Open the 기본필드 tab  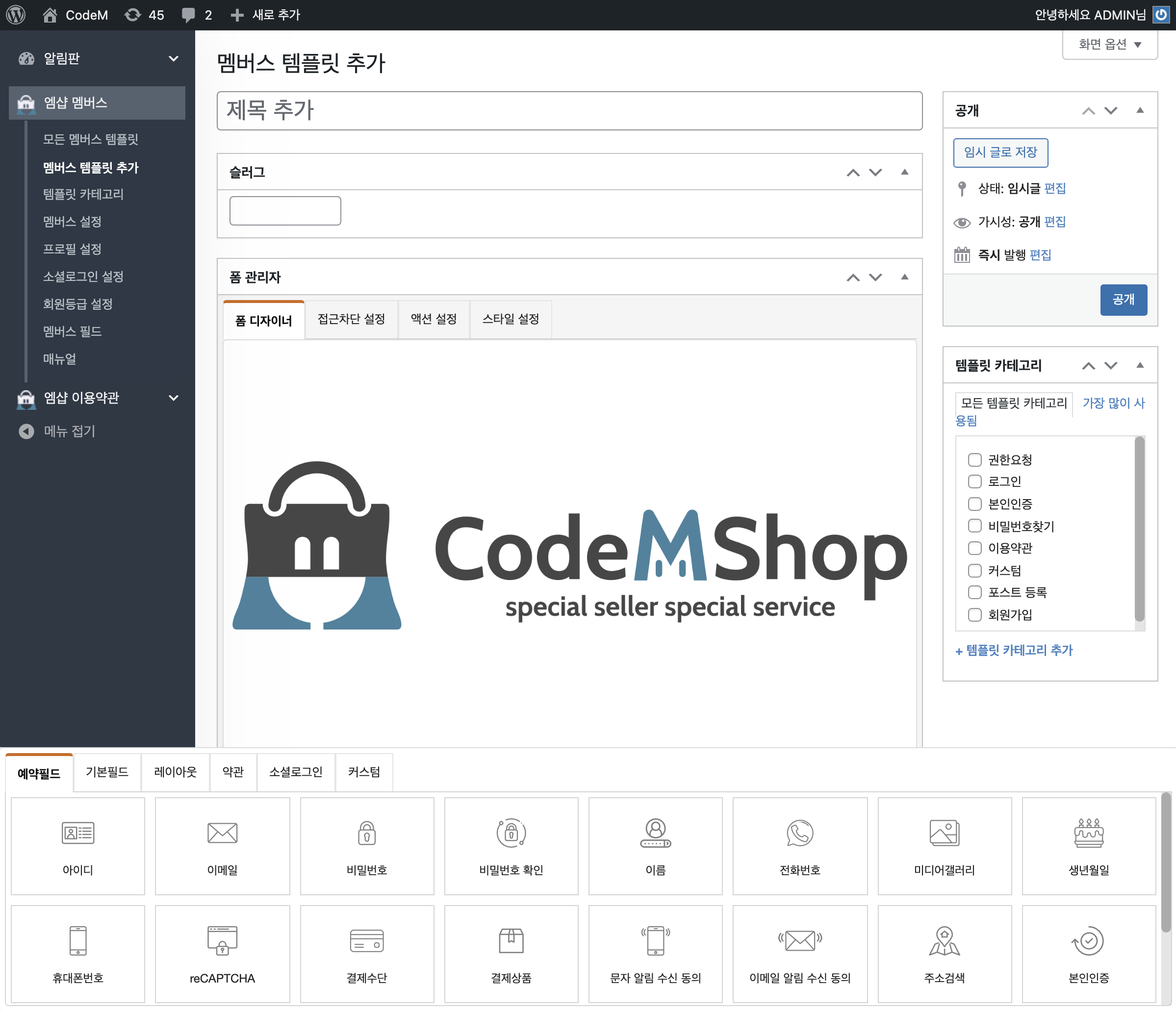pyautogui.click(x=107, y=772)
